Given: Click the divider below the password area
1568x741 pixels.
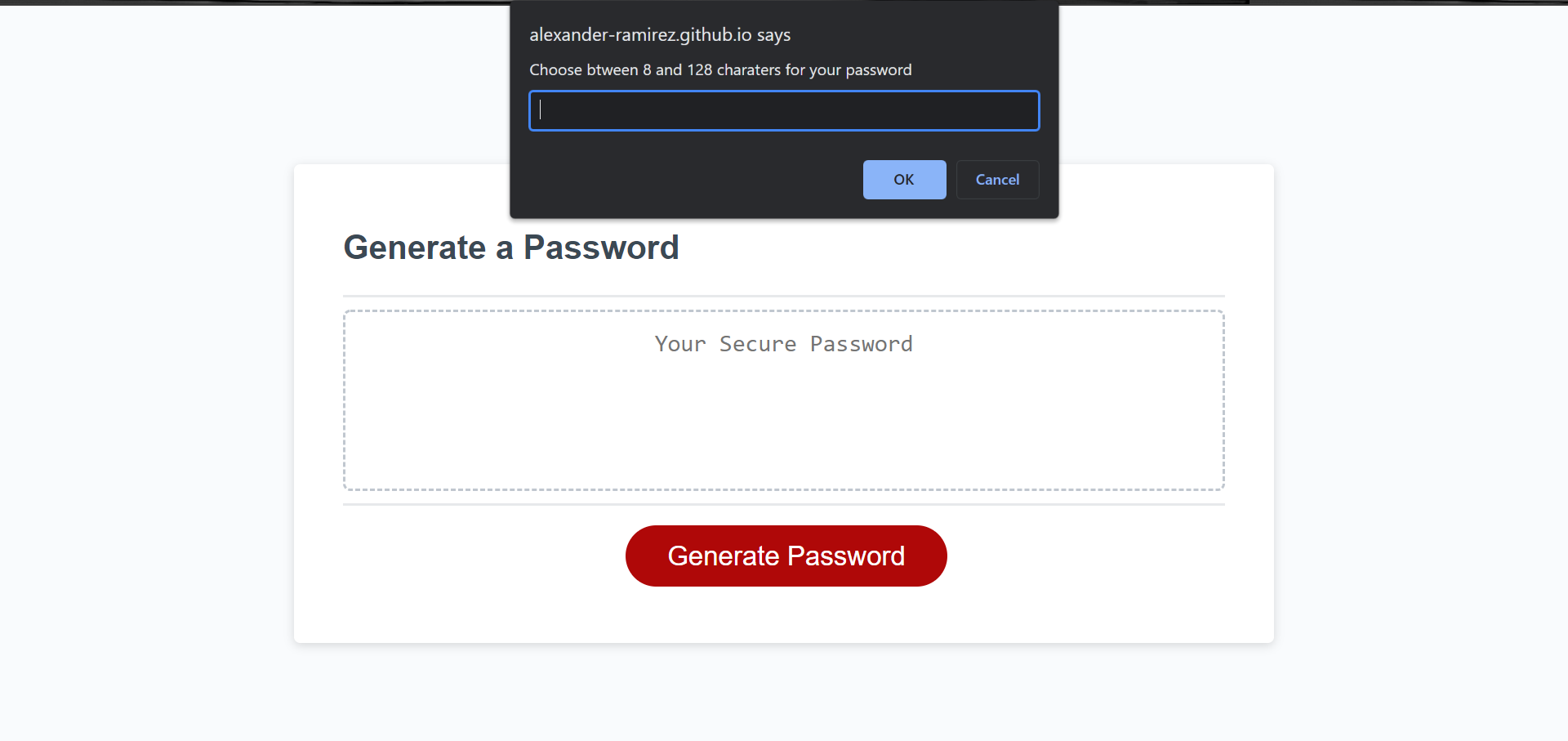Looking at the screenshot, I should tap(783, 505).
